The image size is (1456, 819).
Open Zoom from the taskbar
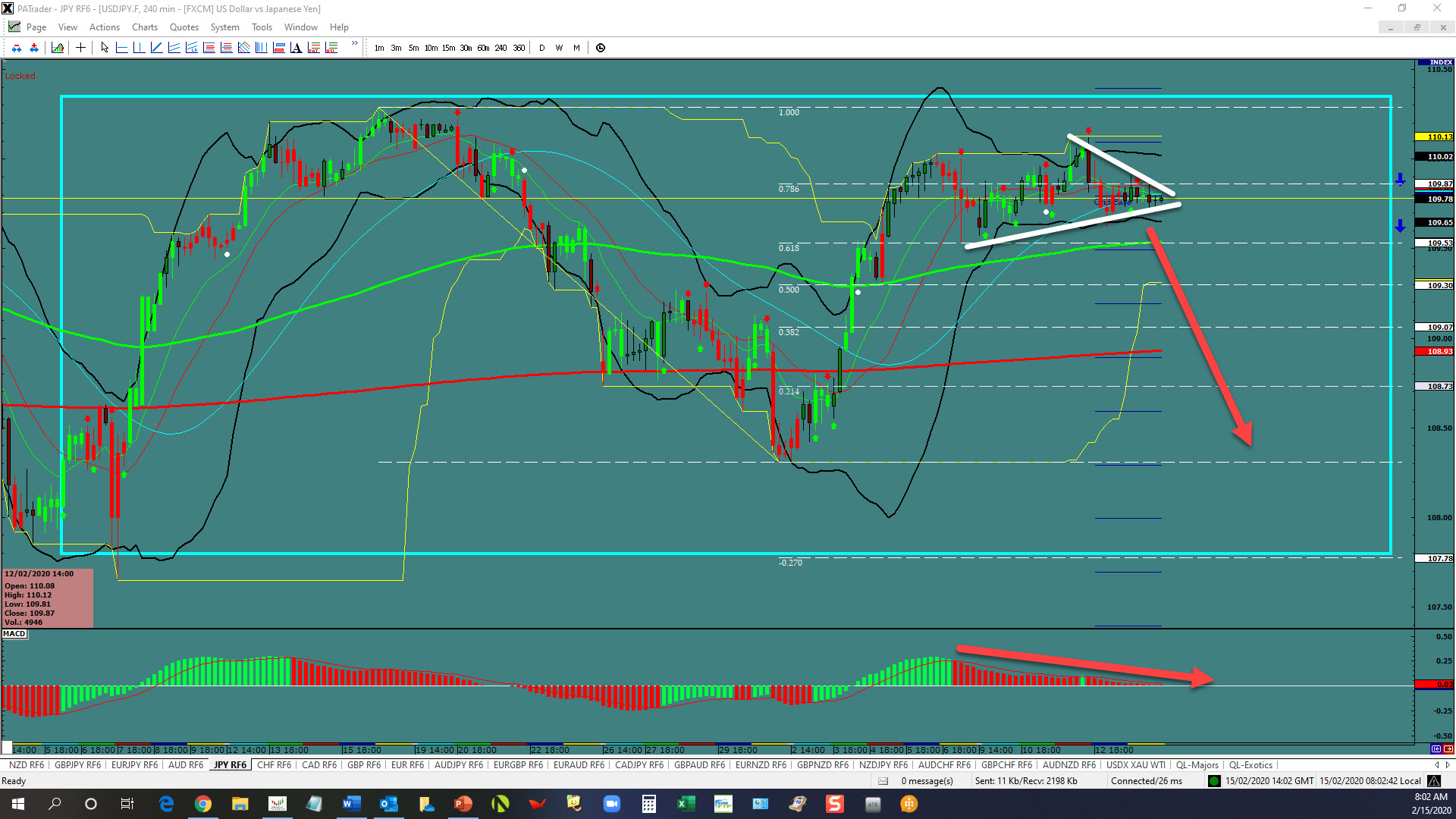click(x=611, y=804)
